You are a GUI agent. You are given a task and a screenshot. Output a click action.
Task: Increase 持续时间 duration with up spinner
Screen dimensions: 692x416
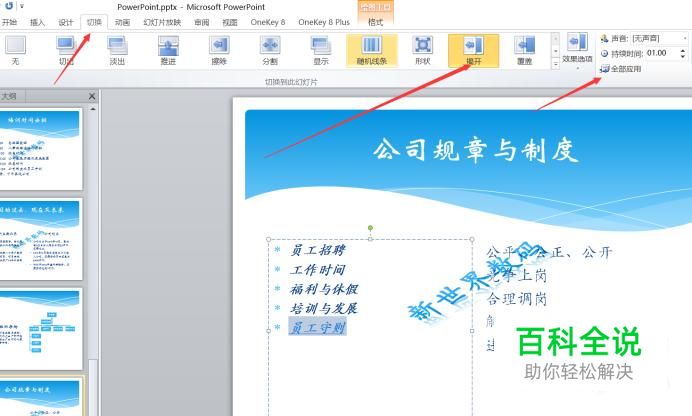click(683, 51)
